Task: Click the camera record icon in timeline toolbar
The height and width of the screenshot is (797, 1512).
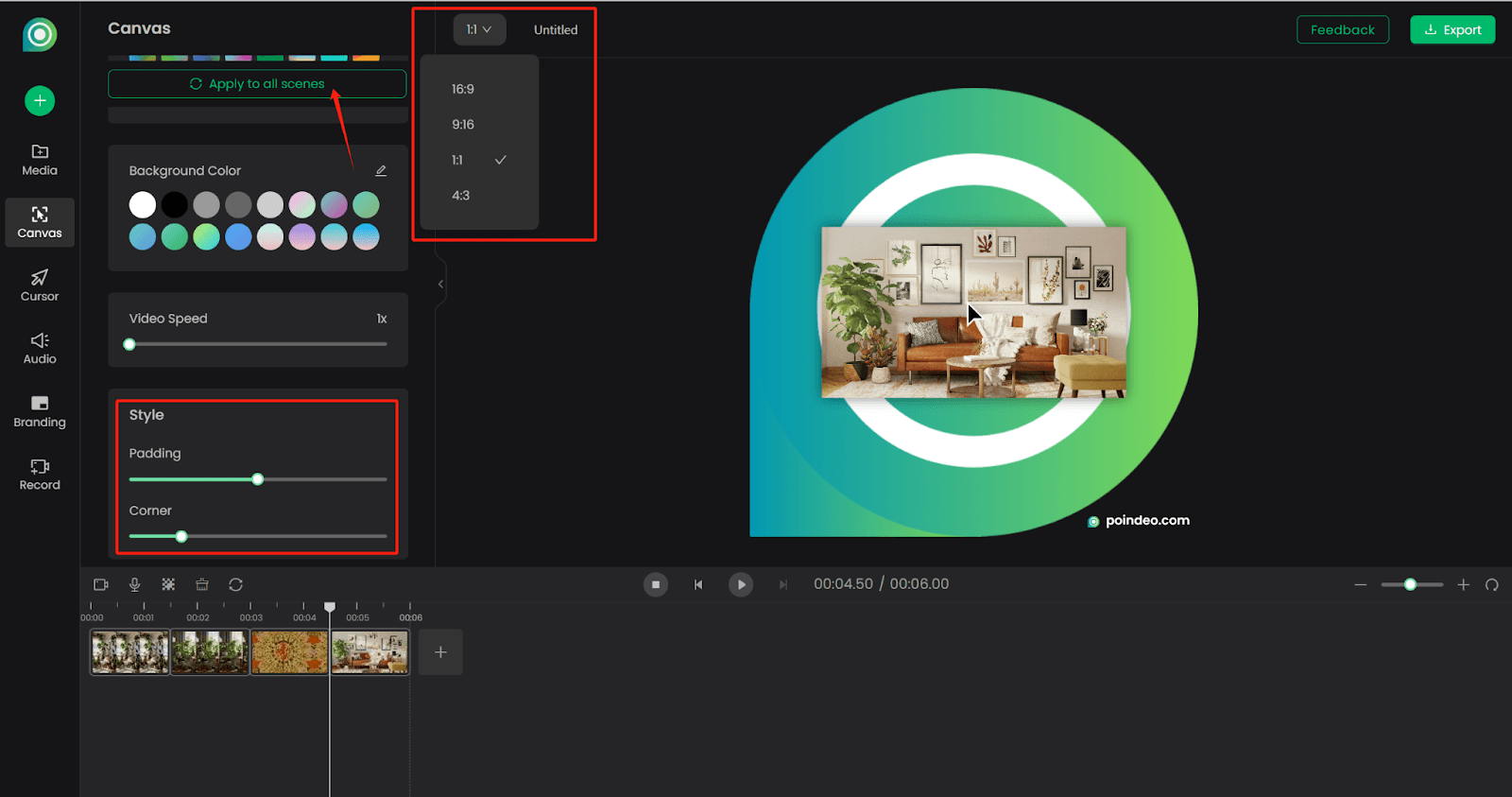Action: tap(101, 584)
